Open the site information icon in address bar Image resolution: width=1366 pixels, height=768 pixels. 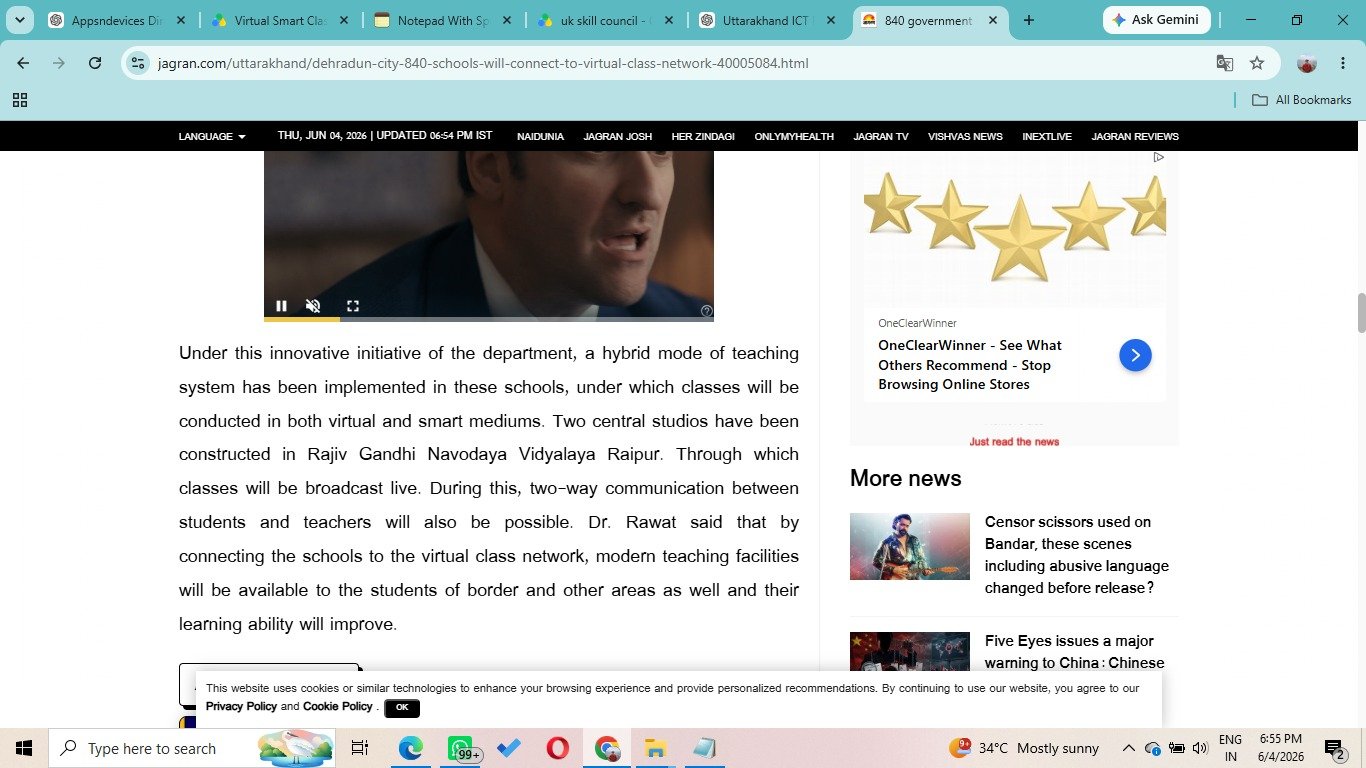[139, 63]
